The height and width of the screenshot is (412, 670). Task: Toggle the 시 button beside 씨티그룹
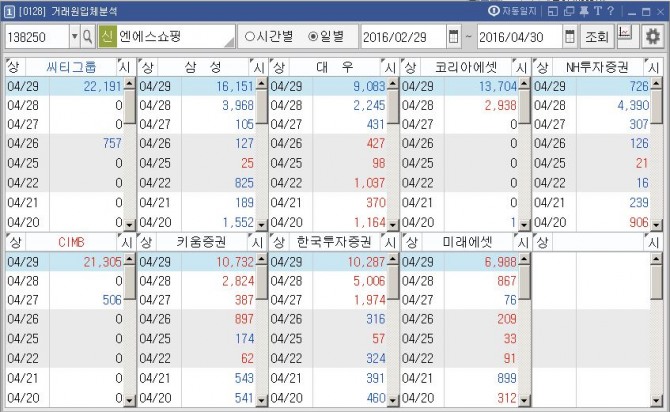coord(125,67)
